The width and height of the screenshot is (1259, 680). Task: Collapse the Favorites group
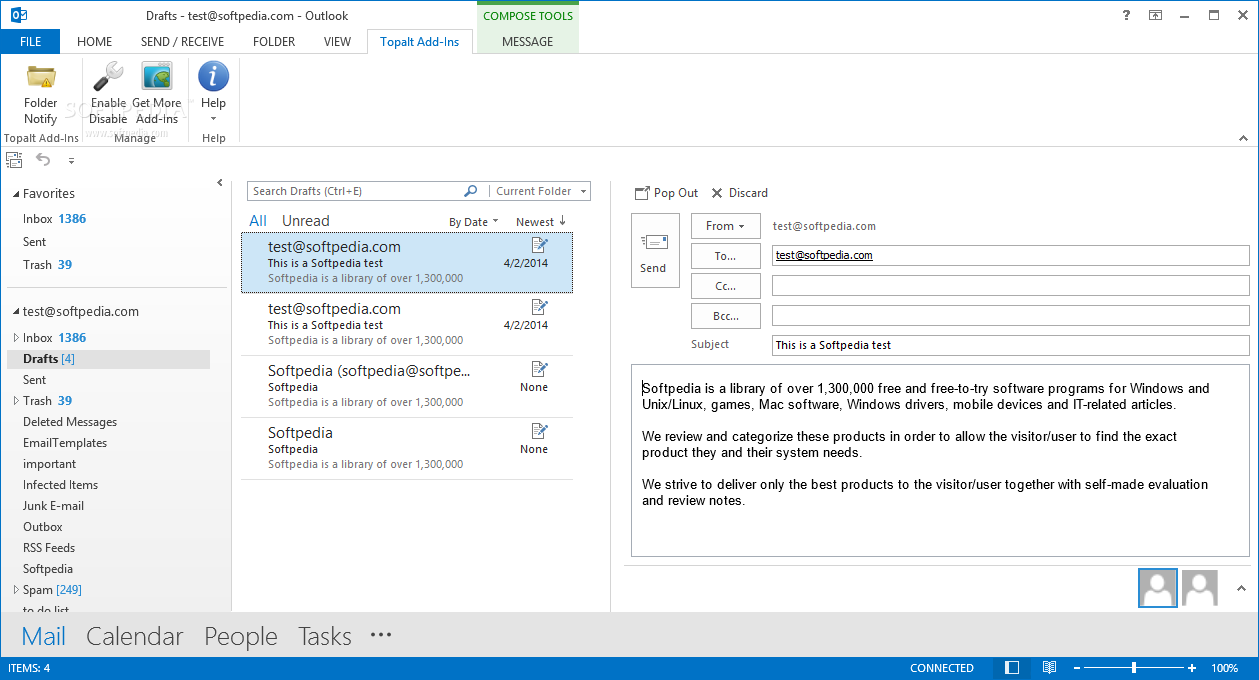(x=16, y=194)
